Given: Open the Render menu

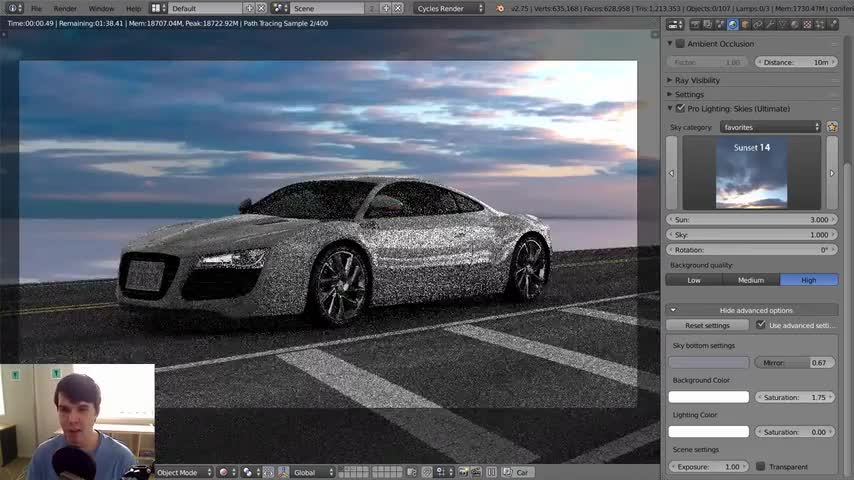Looking at the screenshot, I should coord(65,9).
